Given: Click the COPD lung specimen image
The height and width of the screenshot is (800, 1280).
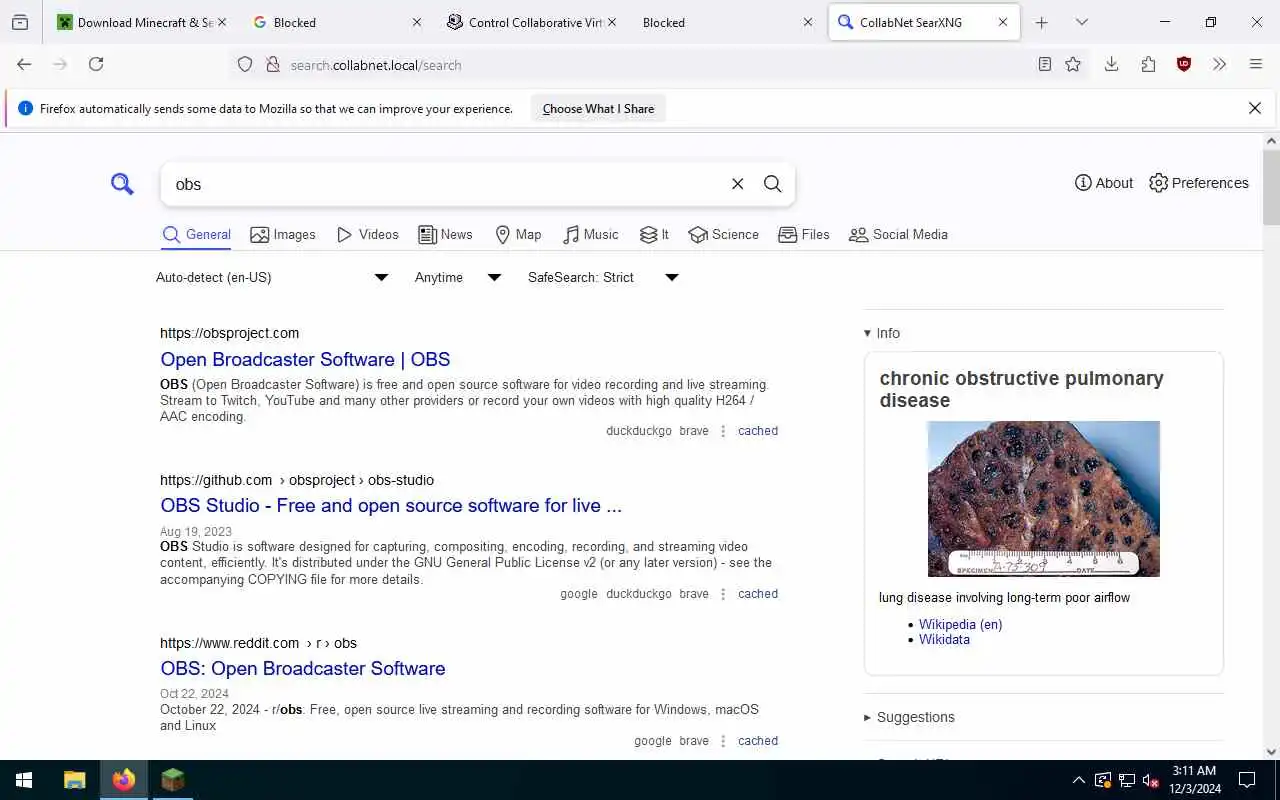Looking at the screenshot, I should (x=1043, y=498).
